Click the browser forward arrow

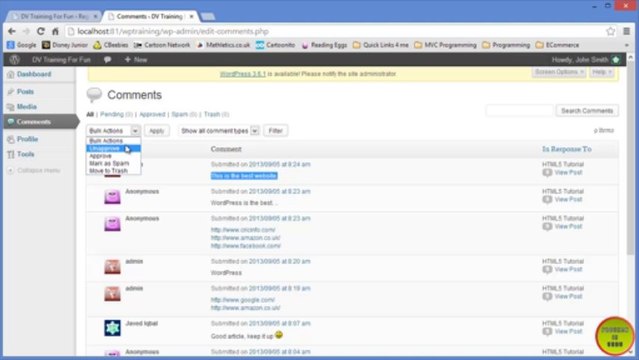coord(26,31)
